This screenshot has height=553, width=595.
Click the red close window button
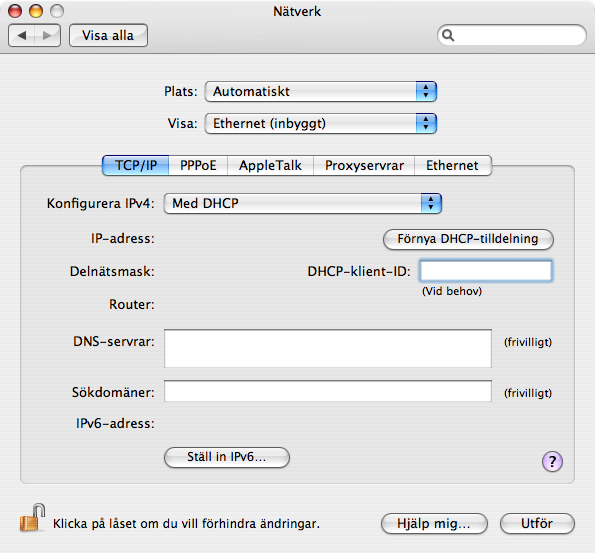[15, 11]
